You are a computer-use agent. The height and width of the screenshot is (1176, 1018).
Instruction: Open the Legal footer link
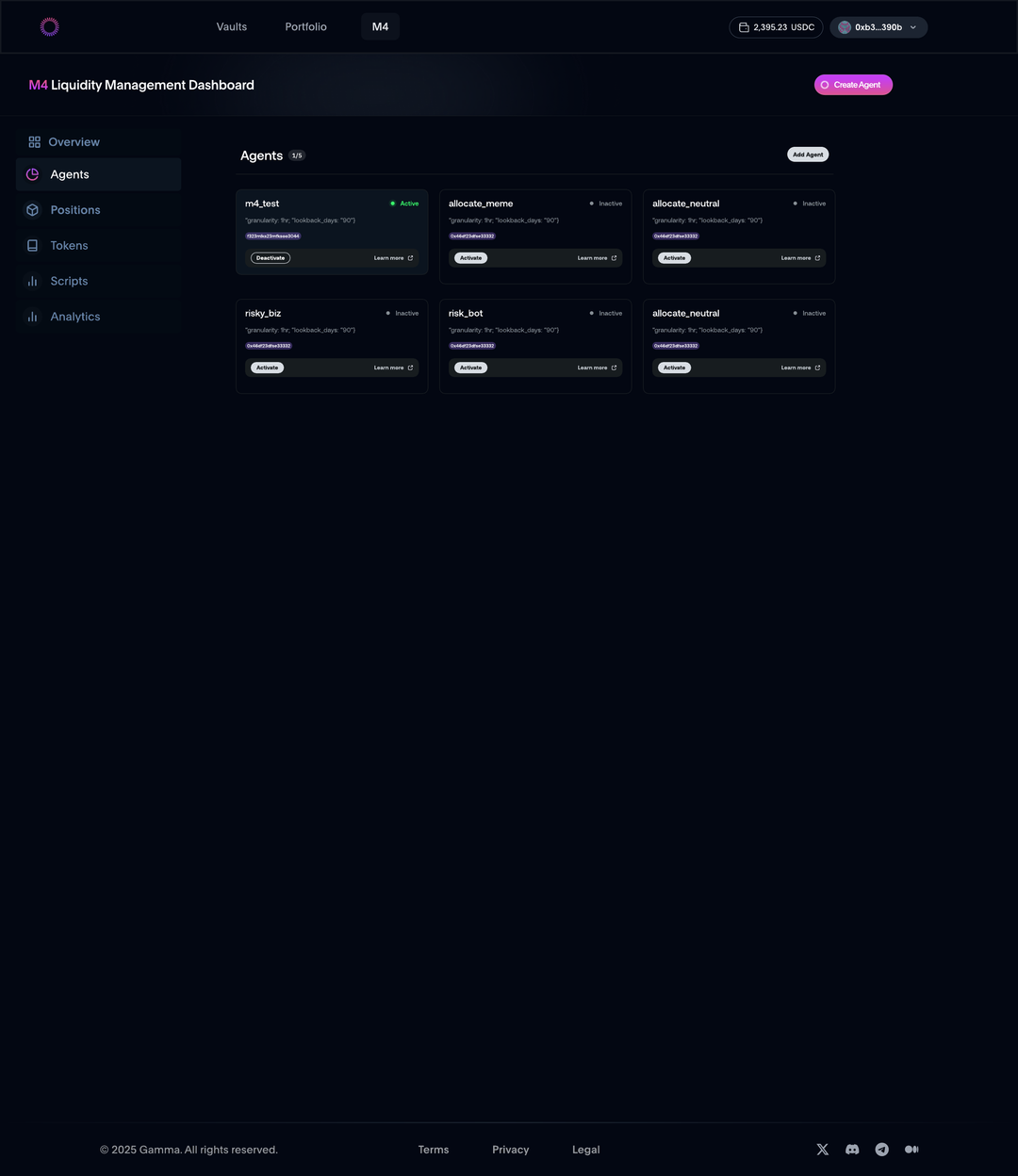(x=586, y=1150)
